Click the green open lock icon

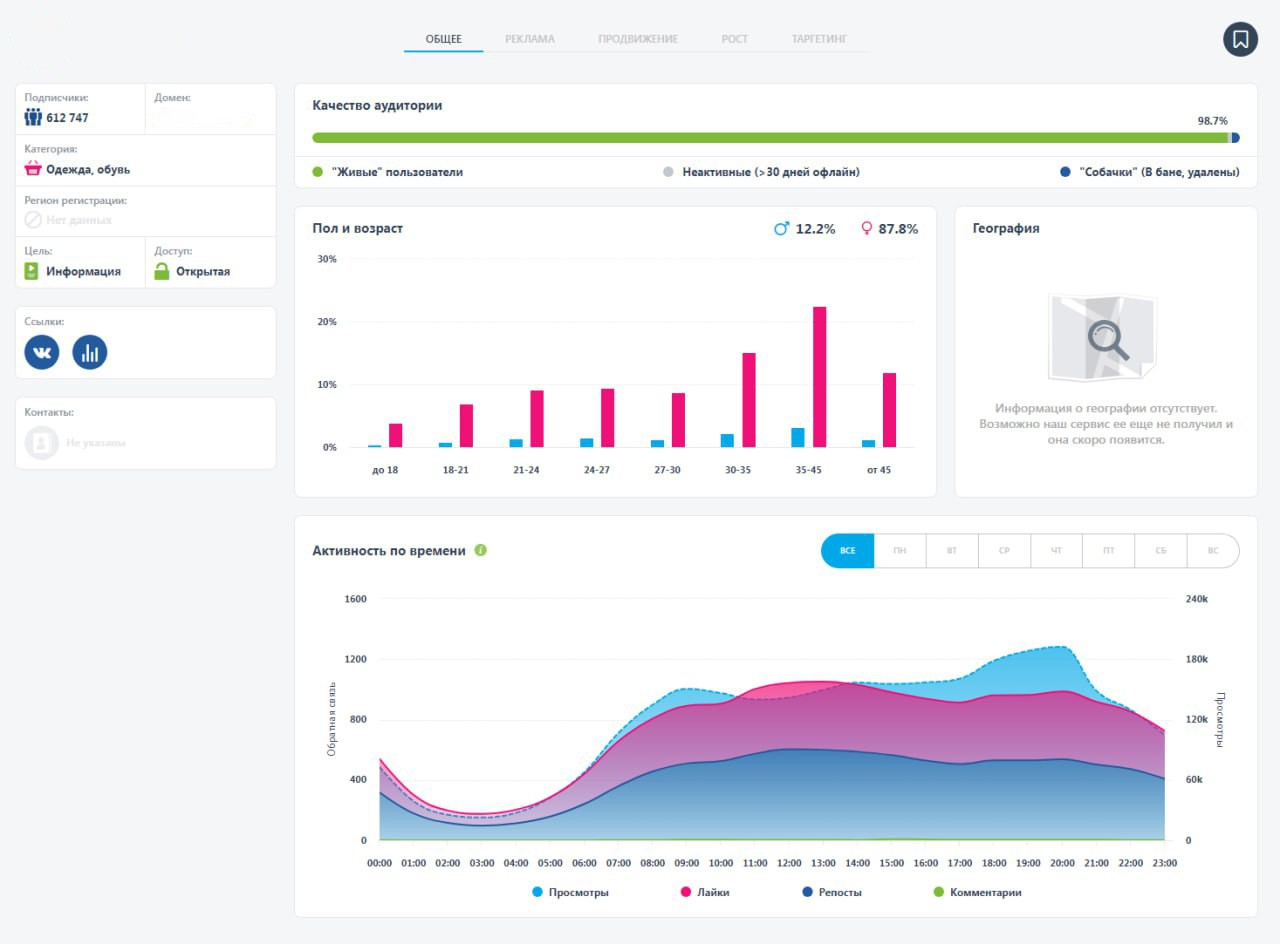point(162,271)
